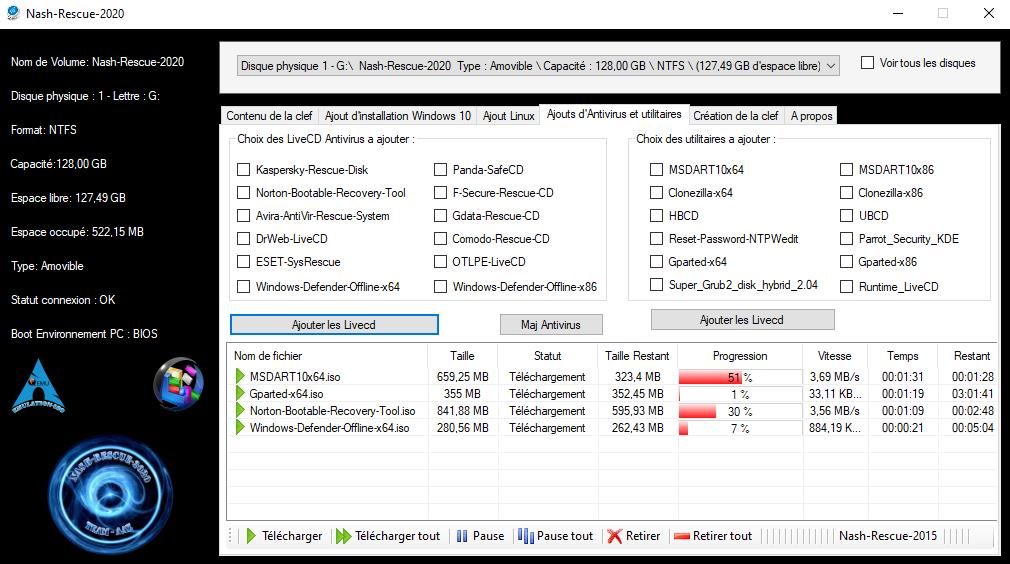The image size is (1010, 564).
Task: Click the Pause icon in bottom toolbar
Action: (462, 536)
